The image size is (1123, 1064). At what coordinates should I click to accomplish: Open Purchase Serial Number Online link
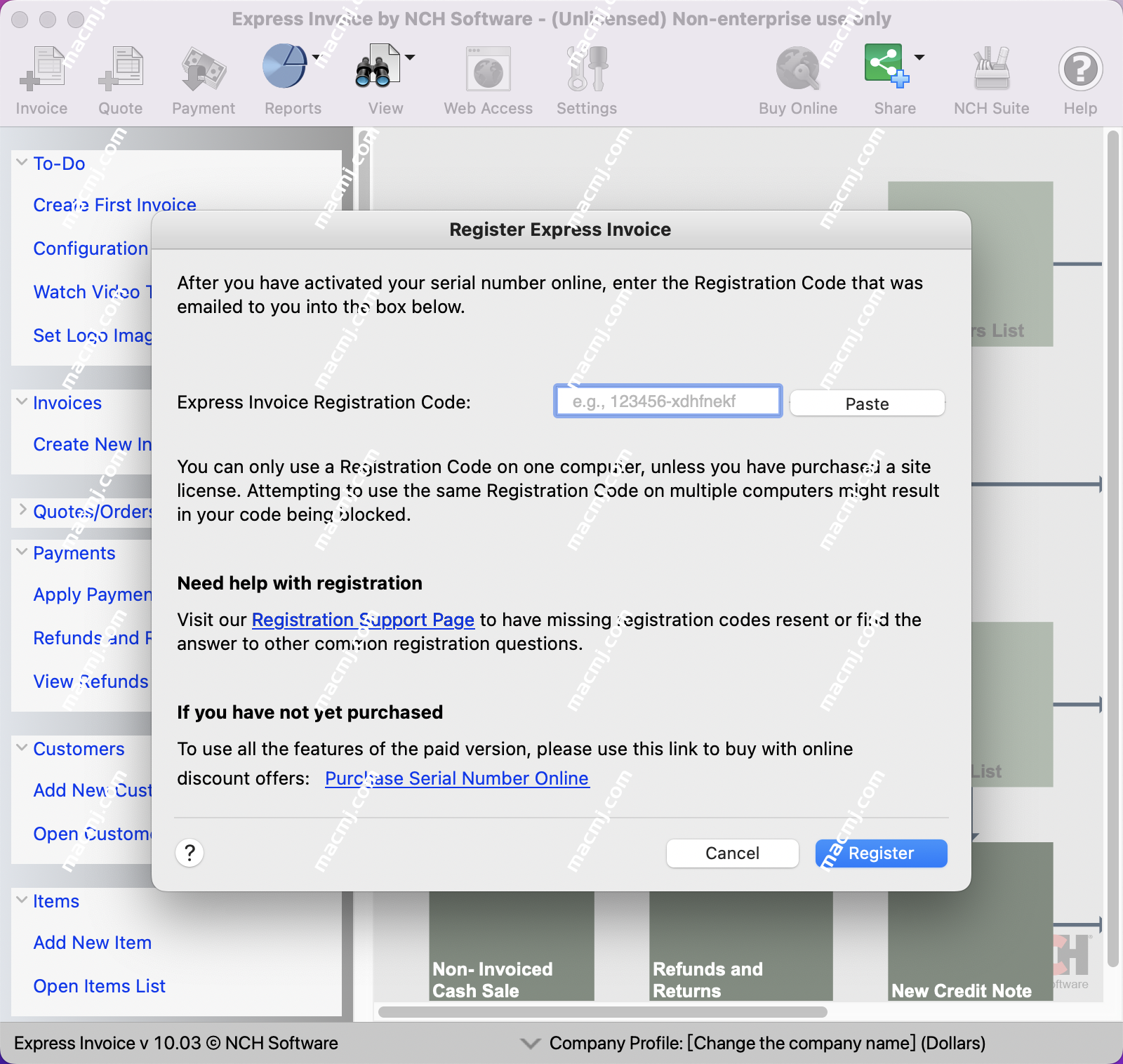click(x=457, y=778)
